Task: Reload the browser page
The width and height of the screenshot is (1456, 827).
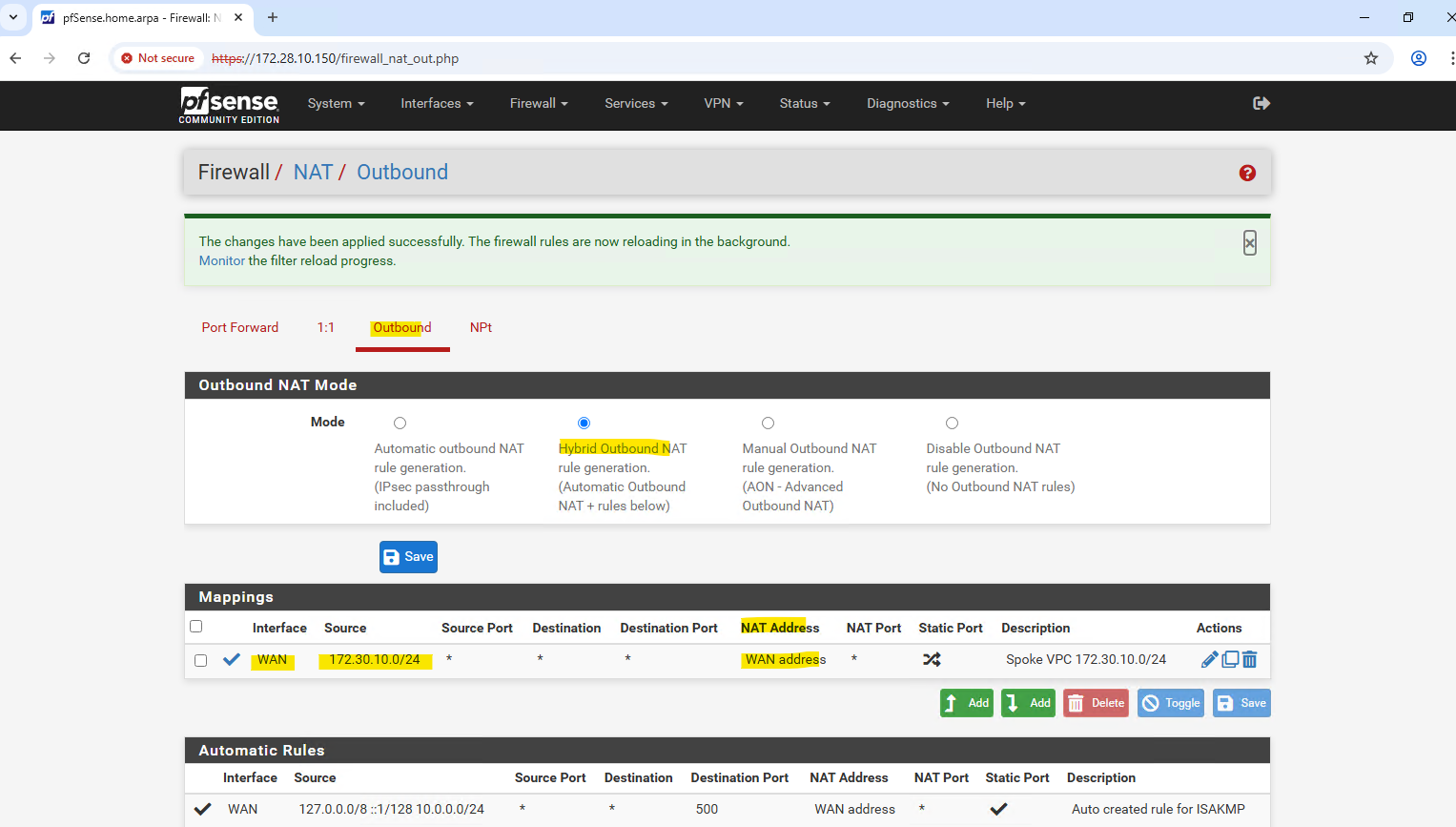Action: [84, 58]
